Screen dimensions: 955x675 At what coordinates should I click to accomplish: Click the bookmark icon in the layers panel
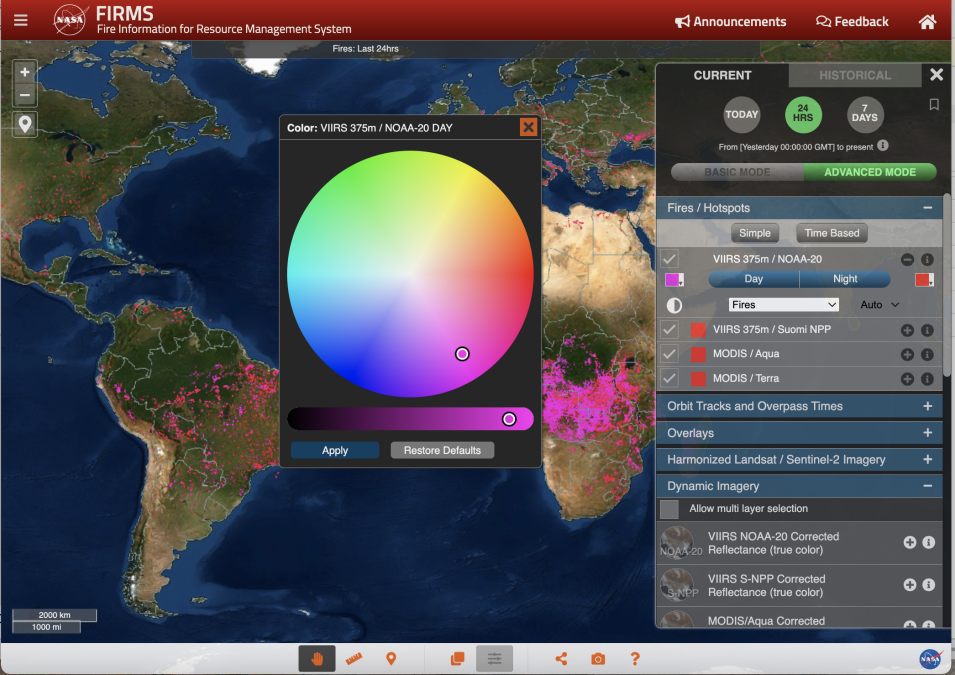click(x=934, y=105)
